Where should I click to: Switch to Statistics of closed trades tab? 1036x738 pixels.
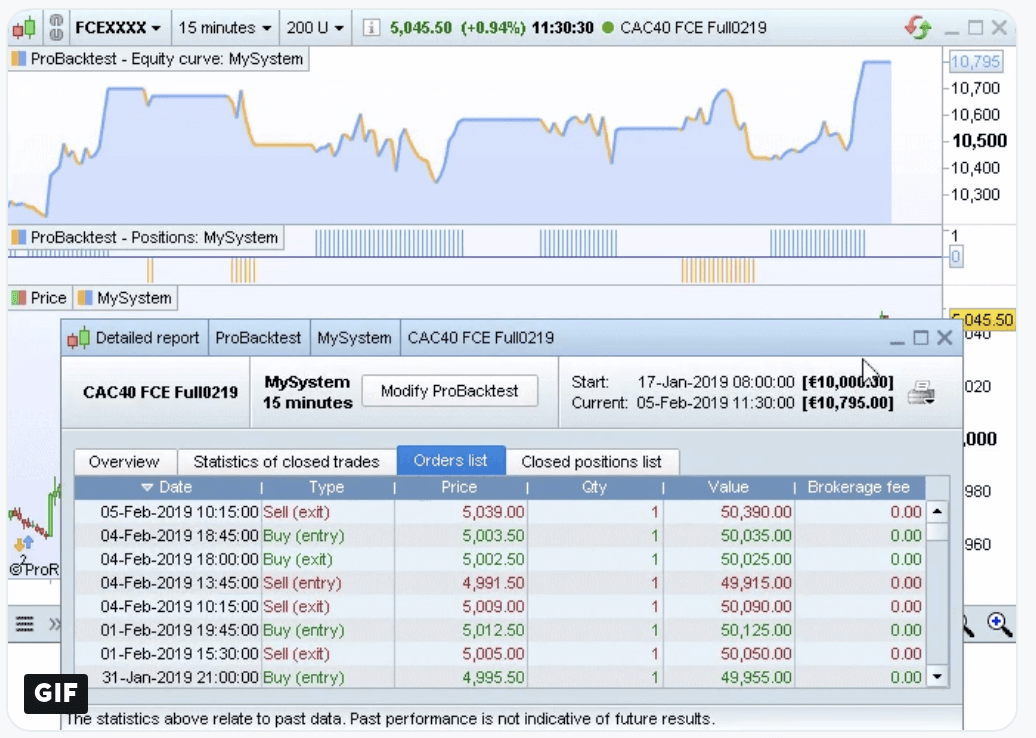[x=286, y=461]
